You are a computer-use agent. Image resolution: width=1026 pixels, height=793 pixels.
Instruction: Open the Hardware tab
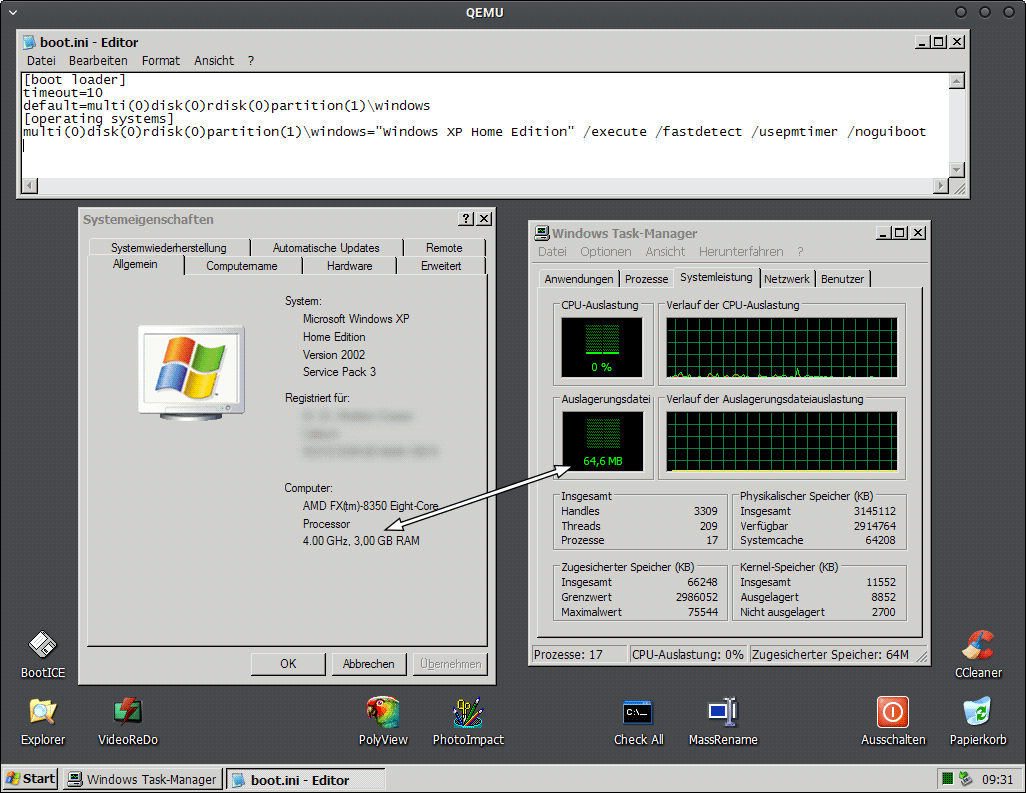(349, 266)
